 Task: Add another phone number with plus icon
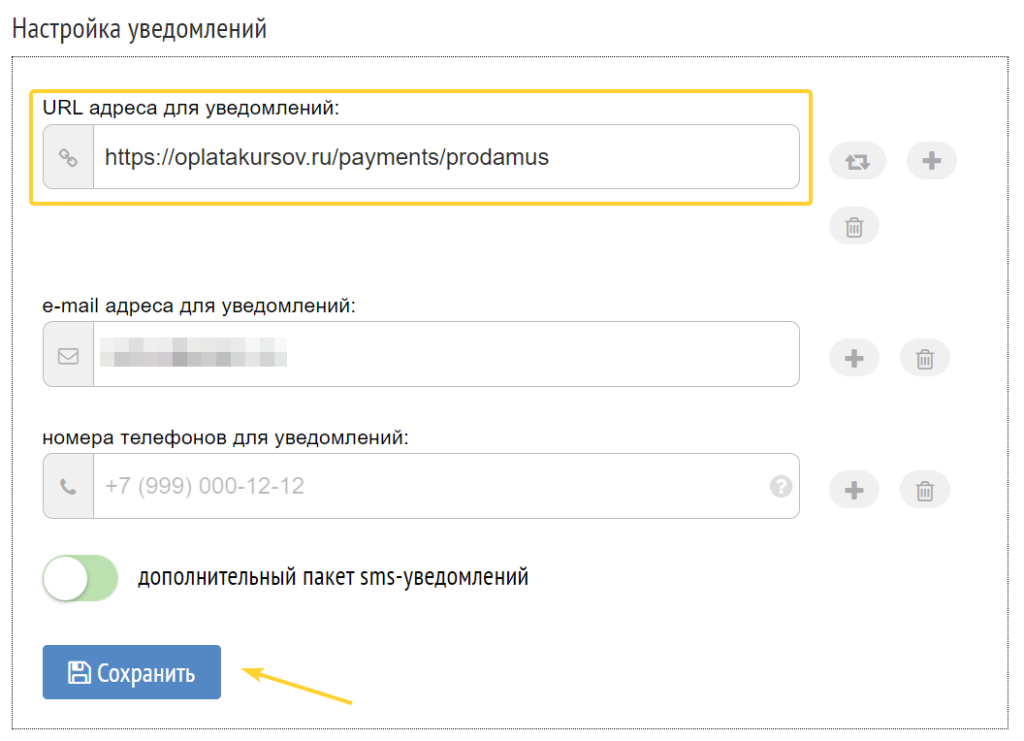(x=854, y=490)
